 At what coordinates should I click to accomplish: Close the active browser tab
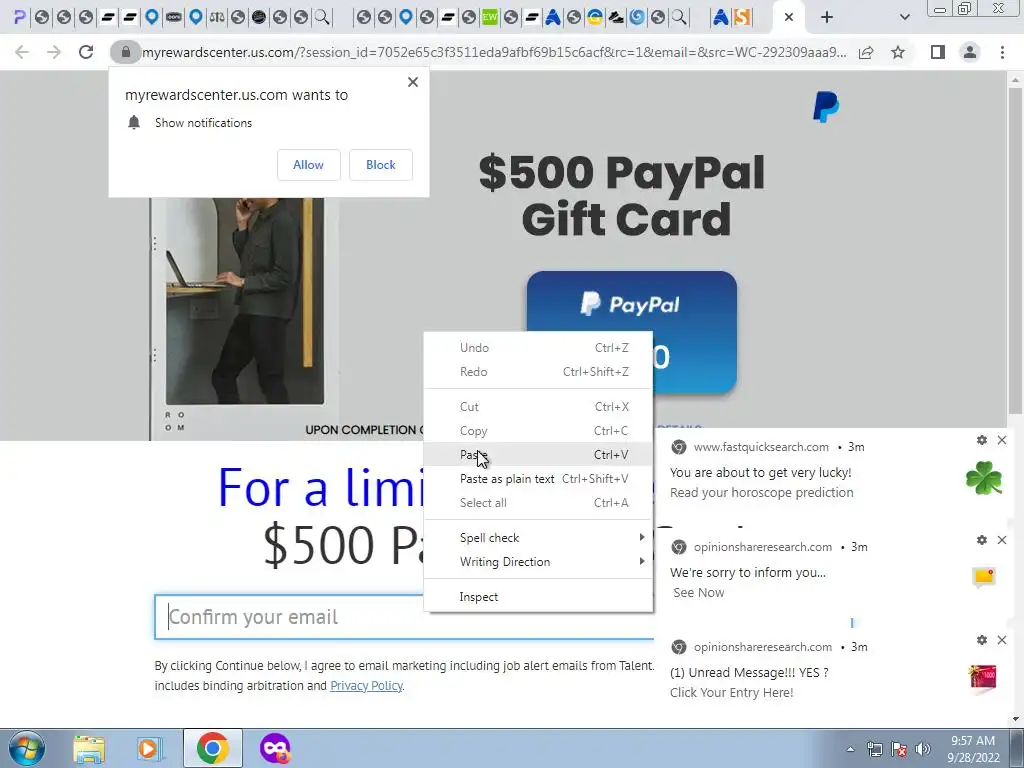tap(789, 17)
